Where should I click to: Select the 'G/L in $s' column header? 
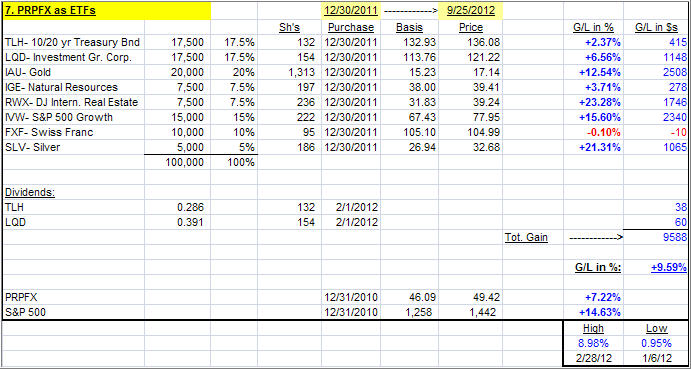pyautogui.click(x=656, y=28)
